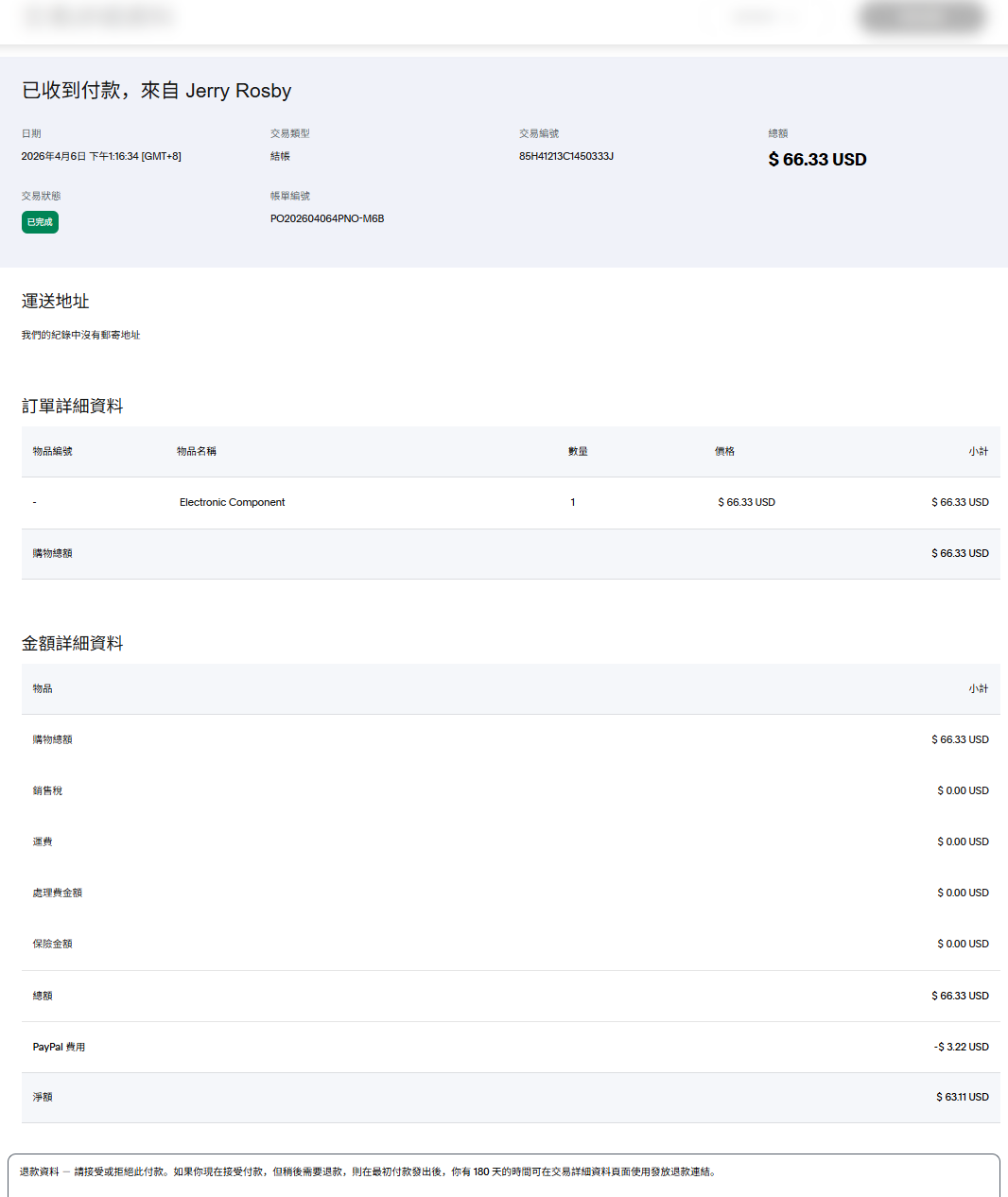
Task: Click the $ 63.11 USD net amount
Action: (962, 1097)
